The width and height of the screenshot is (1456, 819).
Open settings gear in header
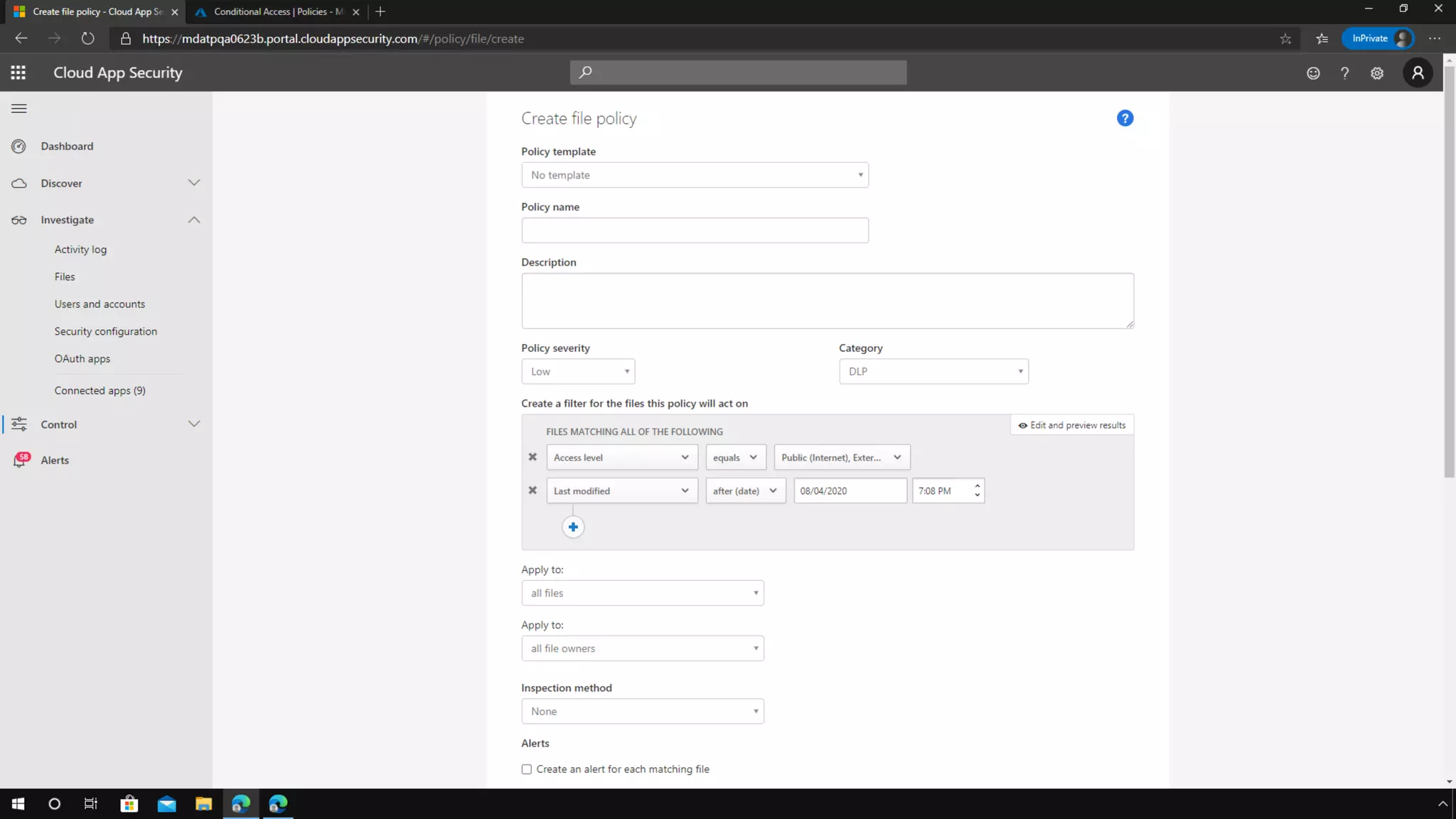coord(1377,73)
